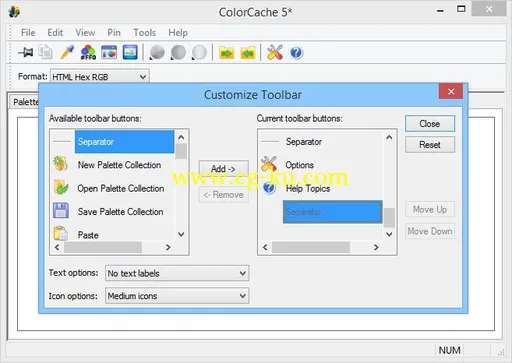
Task: Click the pin window toolbar icon
Action: [26, 52]
